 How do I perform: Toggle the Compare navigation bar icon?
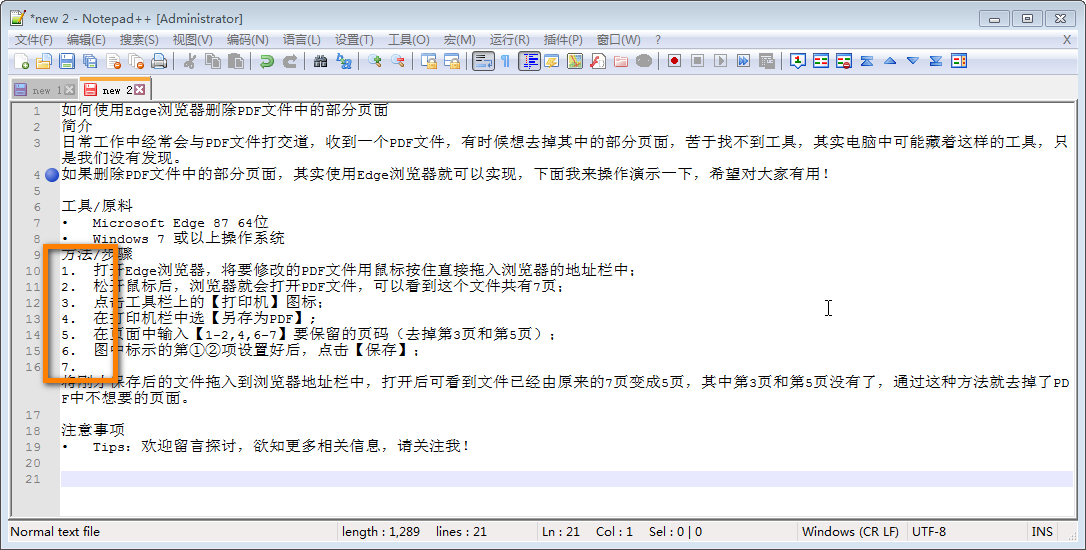click(959, 61)
